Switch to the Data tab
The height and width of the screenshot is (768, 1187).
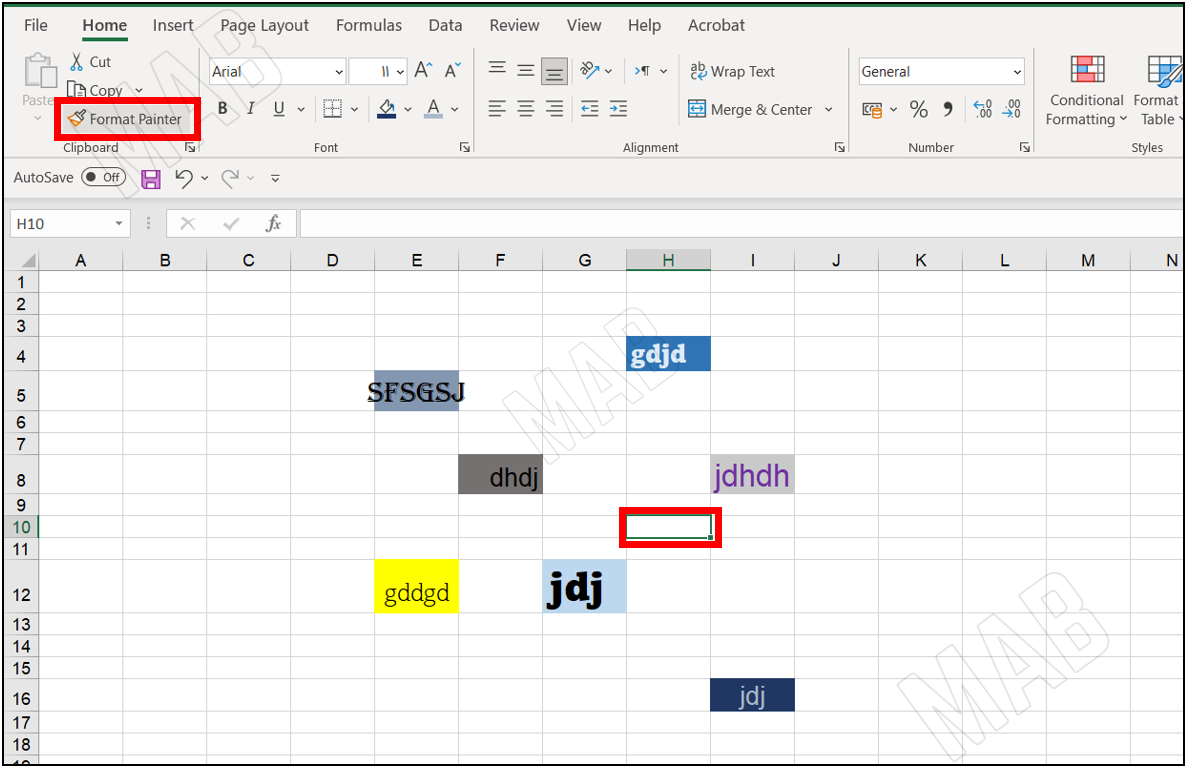click(445, 25)
